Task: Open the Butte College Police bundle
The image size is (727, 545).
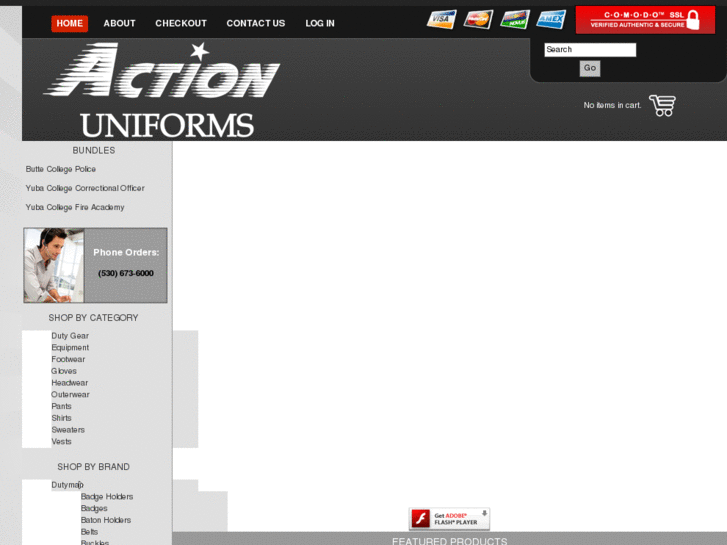Action: coord(61,169)
